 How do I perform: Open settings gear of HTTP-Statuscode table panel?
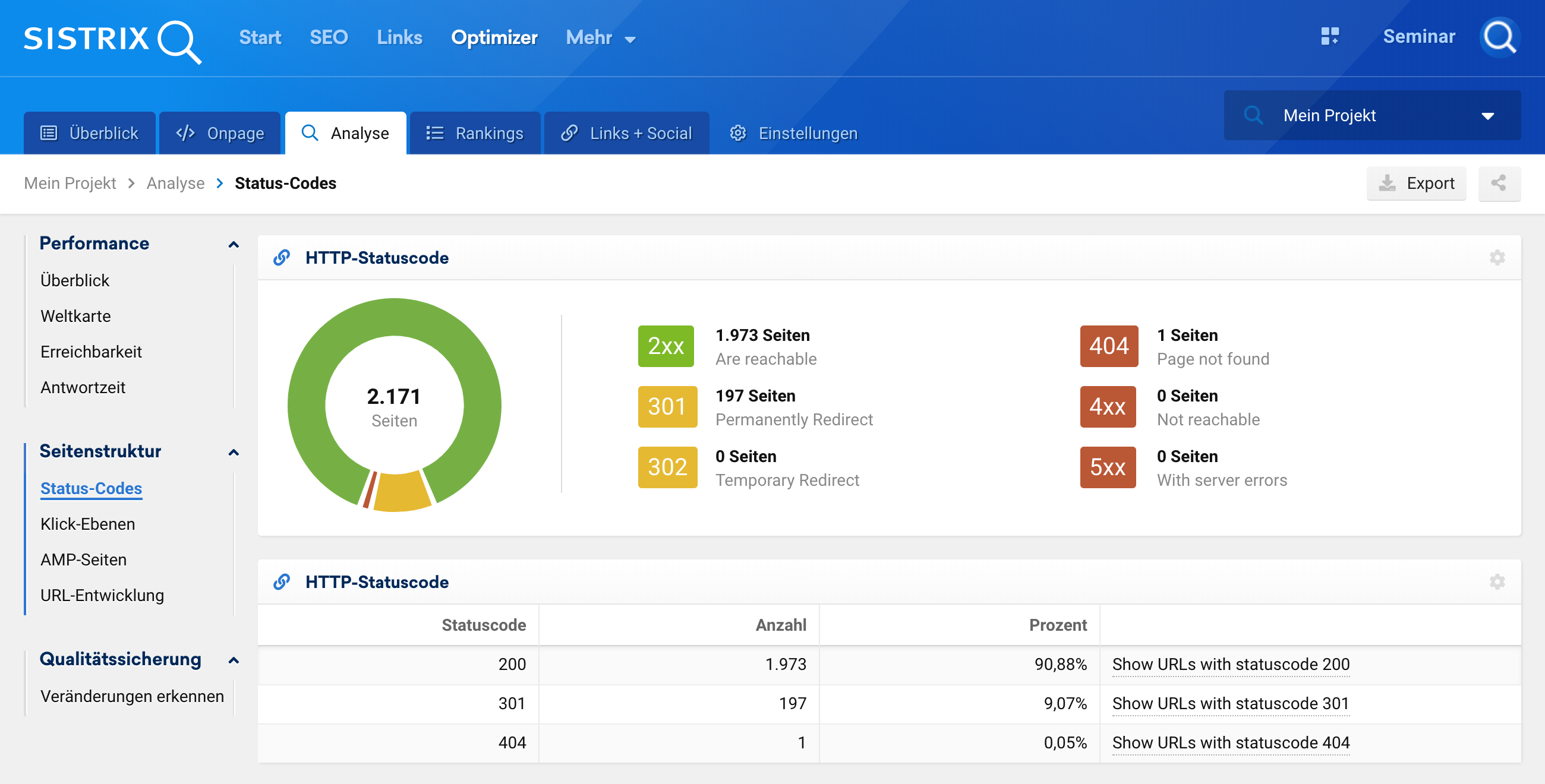point(1497,582)
